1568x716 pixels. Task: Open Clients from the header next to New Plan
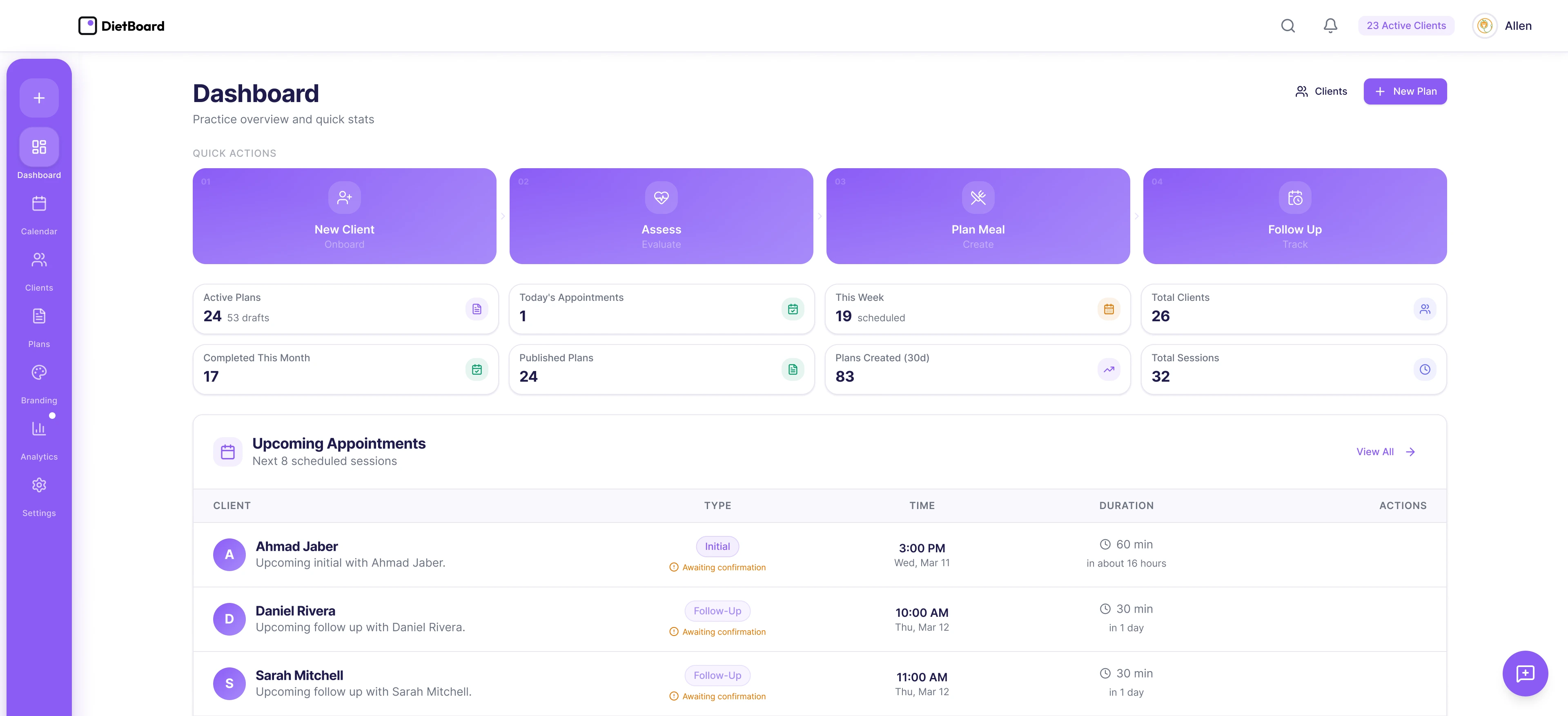[1321, 91]
